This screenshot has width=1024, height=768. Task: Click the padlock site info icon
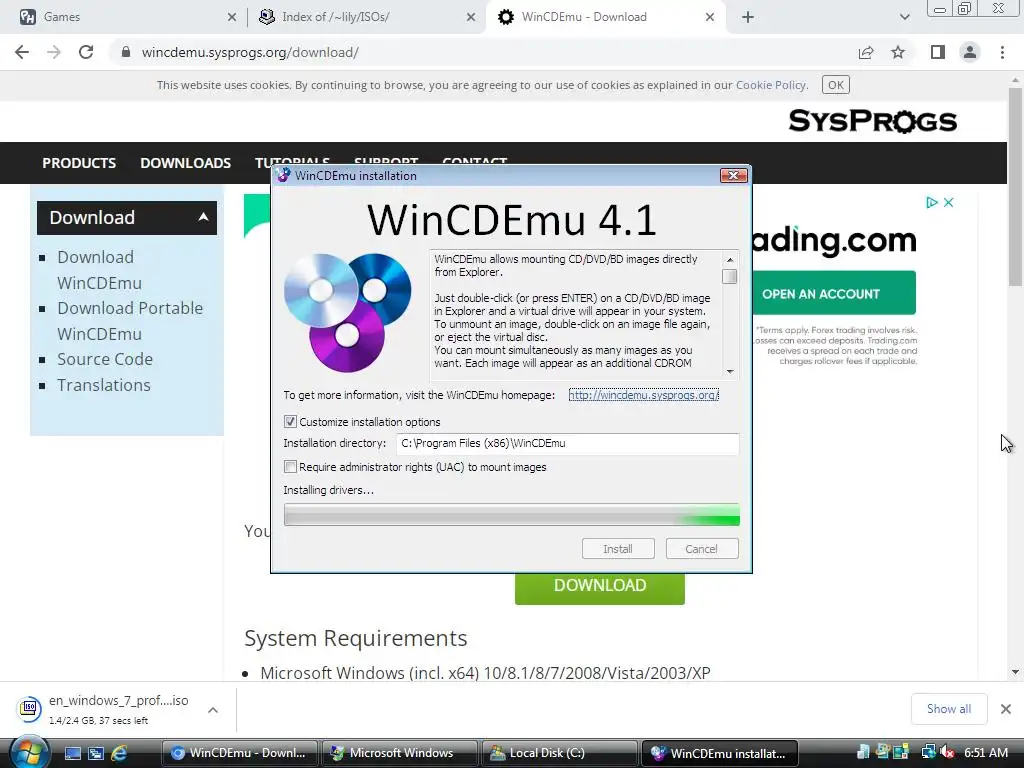[x=126, y=52]
